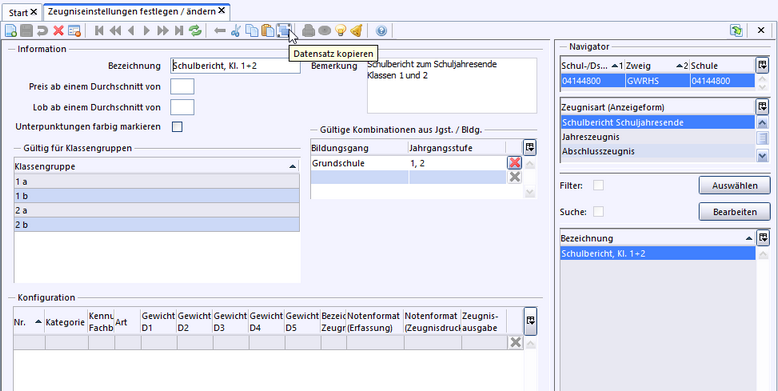778x391 pixels.
Task: Click the Auswählen button
Action: (x=735, y=186)
